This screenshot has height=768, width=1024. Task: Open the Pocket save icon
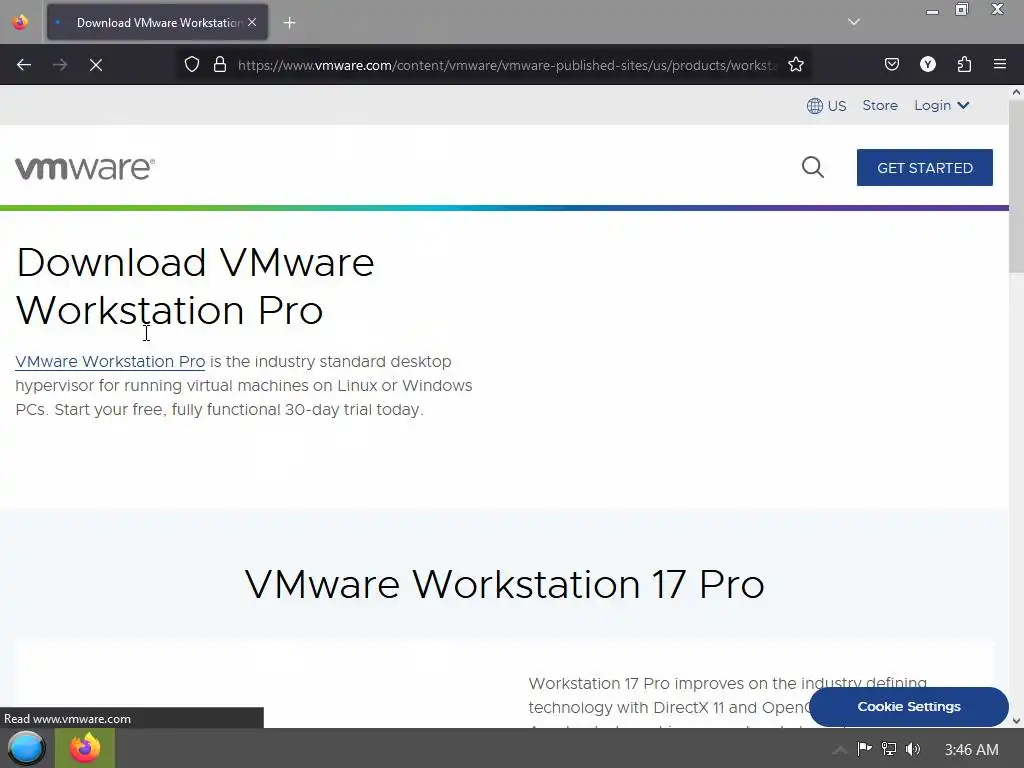click(891, 64)
